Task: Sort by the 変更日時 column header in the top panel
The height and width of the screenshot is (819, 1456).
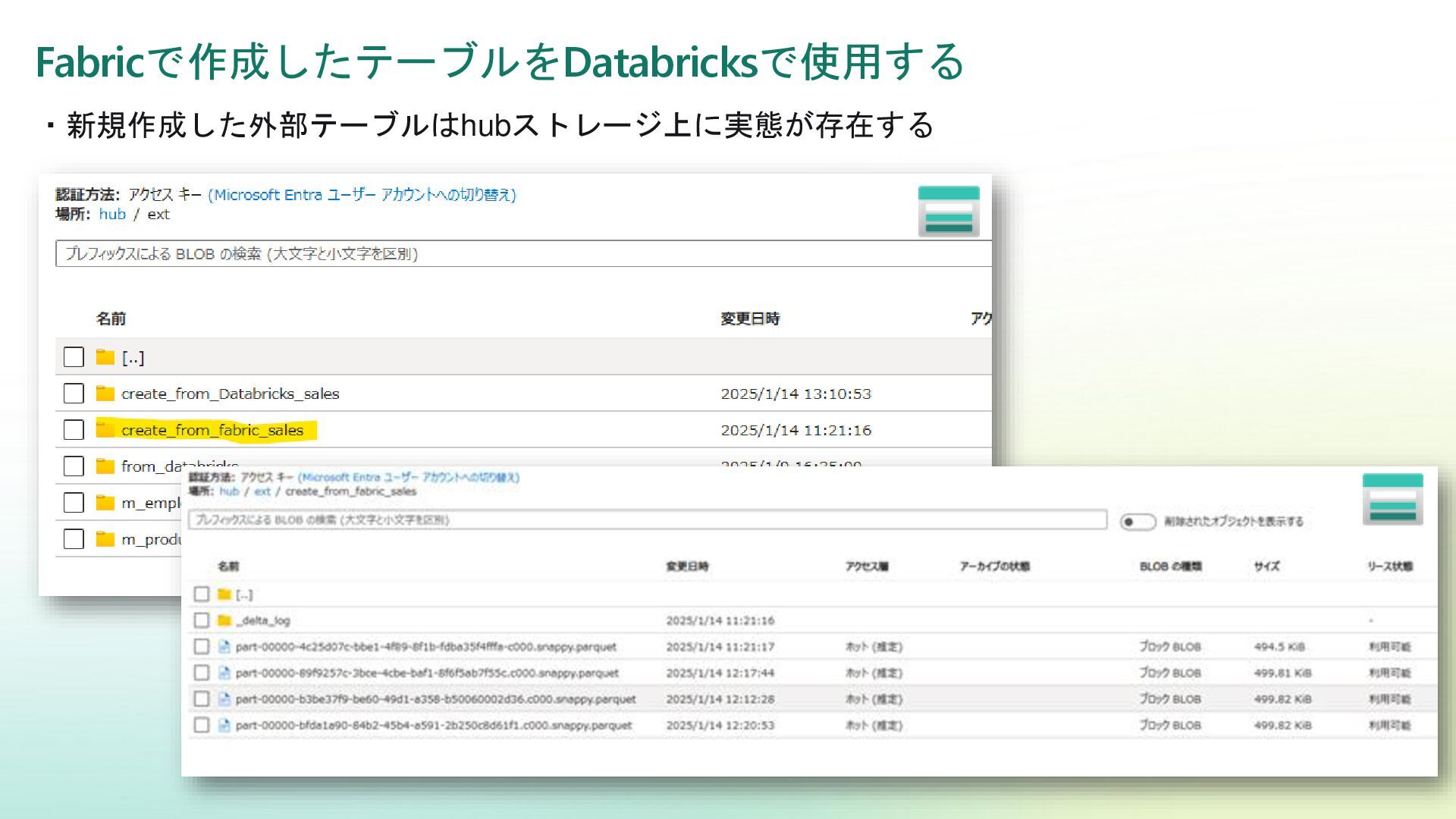Action: 749,318
